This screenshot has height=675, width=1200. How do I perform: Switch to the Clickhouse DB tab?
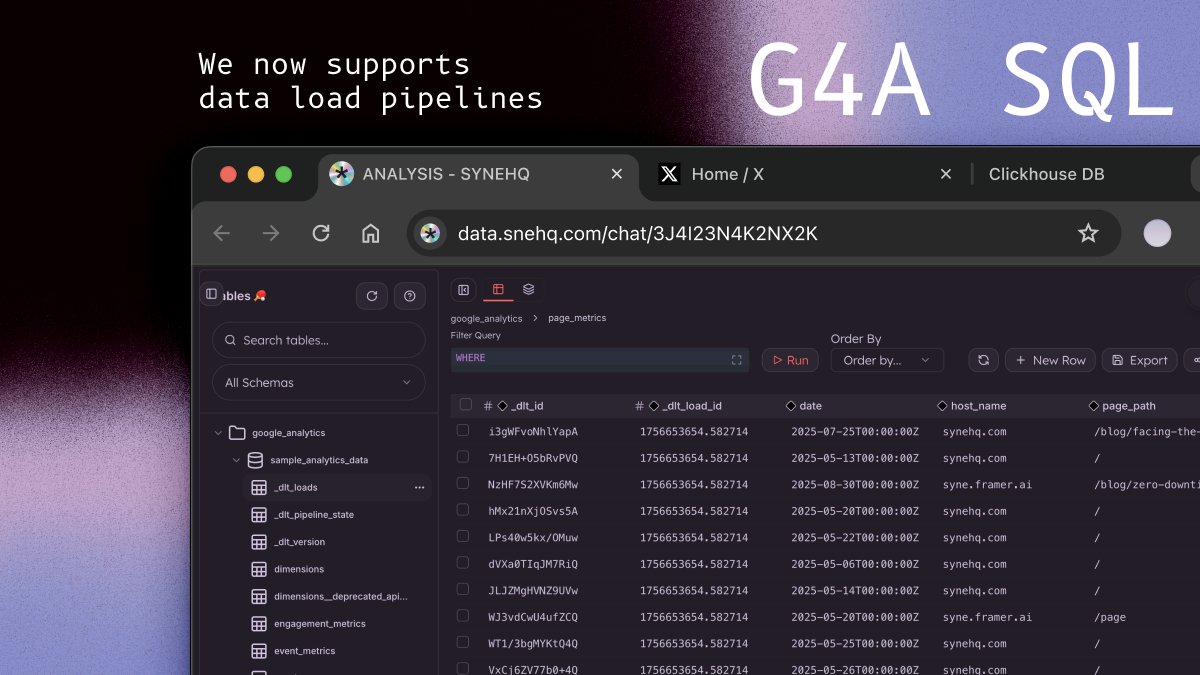(1046, 174)
